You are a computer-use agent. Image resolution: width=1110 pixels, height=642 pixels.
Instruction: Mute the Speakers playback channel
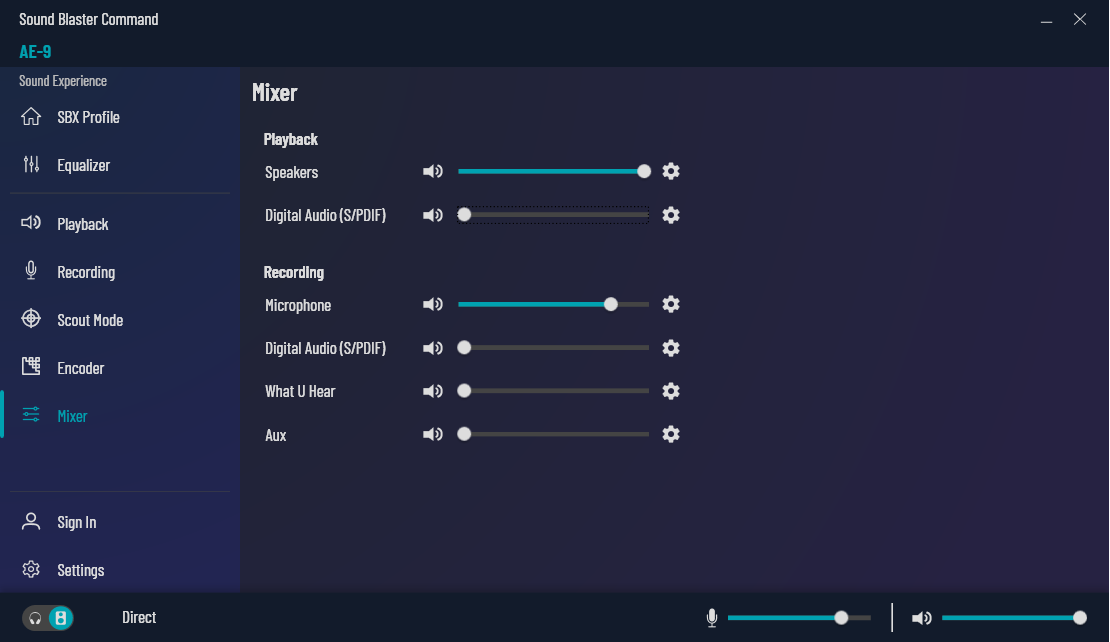coord(432,172)
